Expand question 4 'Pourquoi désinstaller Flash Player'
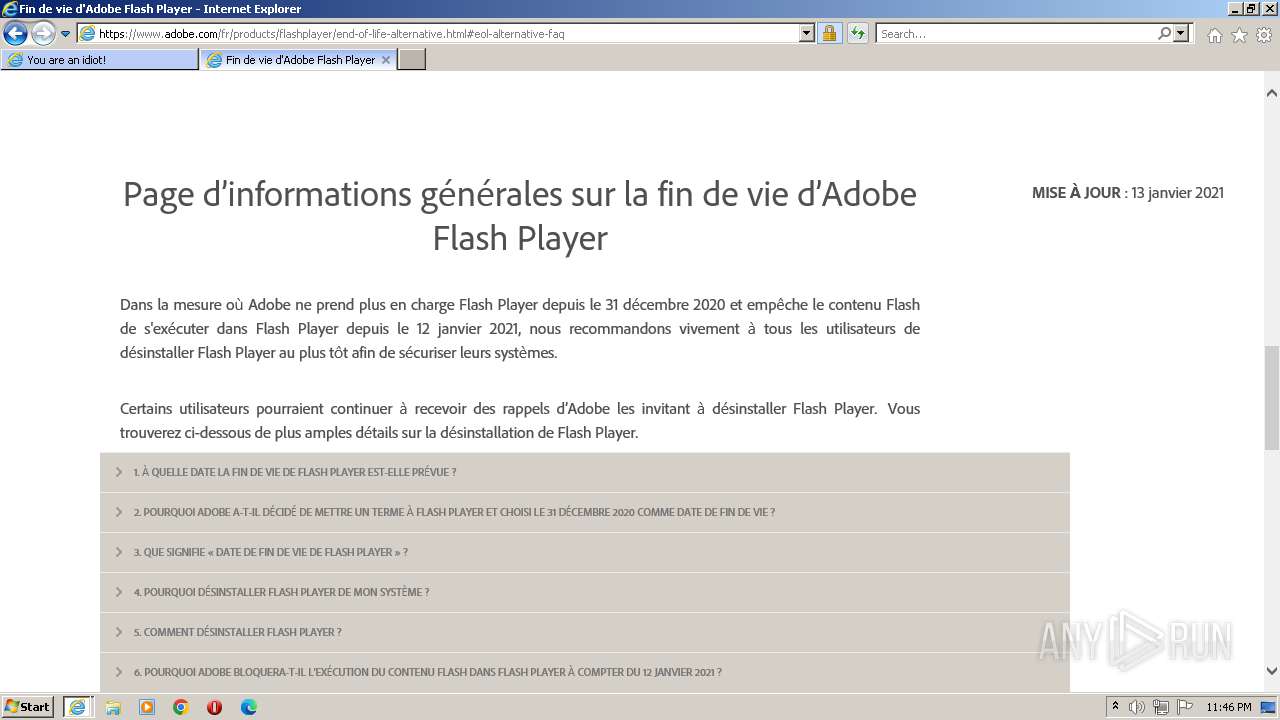This screenshot has width=1280, height=720. coord(585,592)
